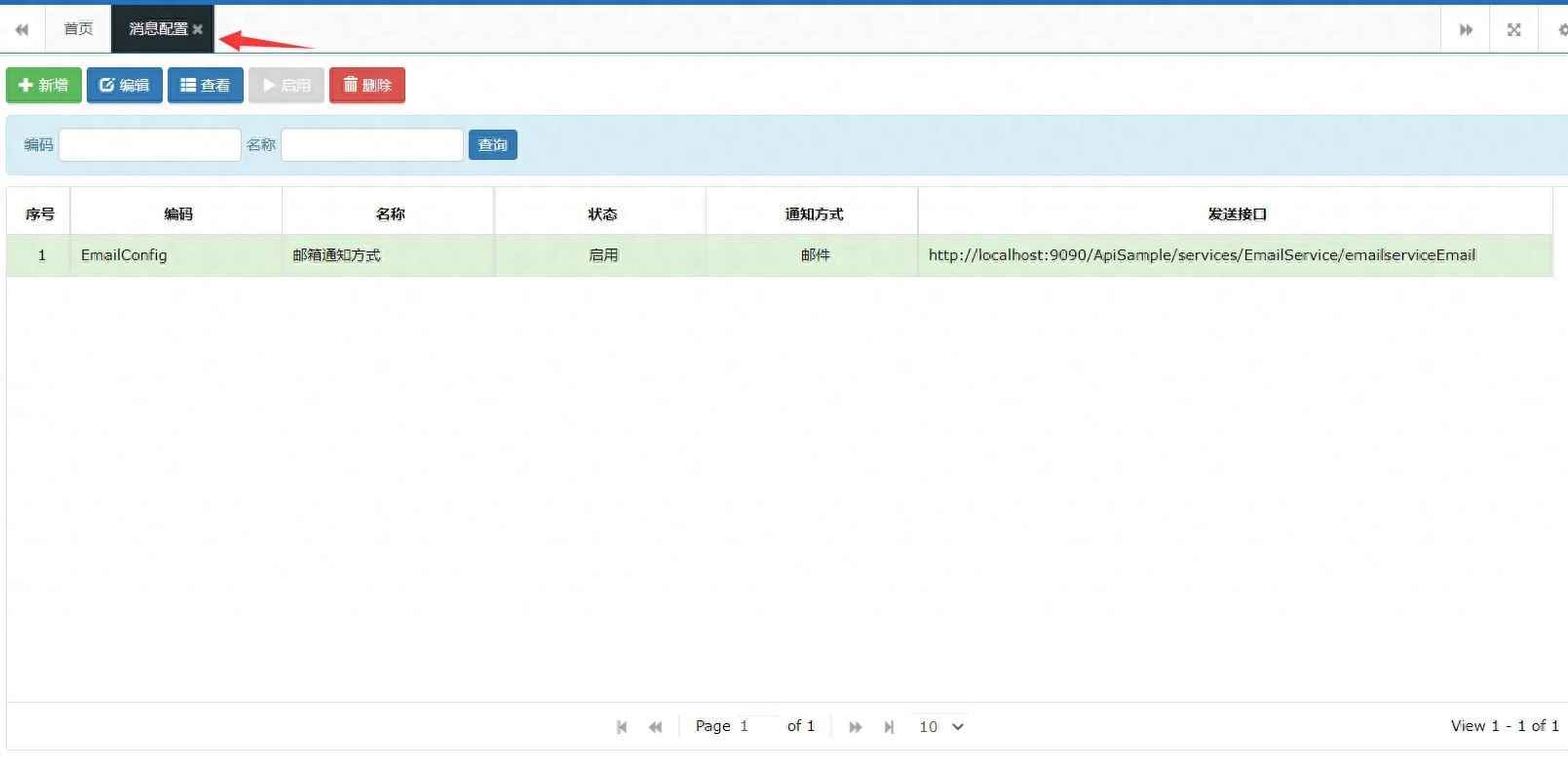Screen dimensions: 1568x770
Task: Focus the 名称 search input
Action: [x=372, y=144]
